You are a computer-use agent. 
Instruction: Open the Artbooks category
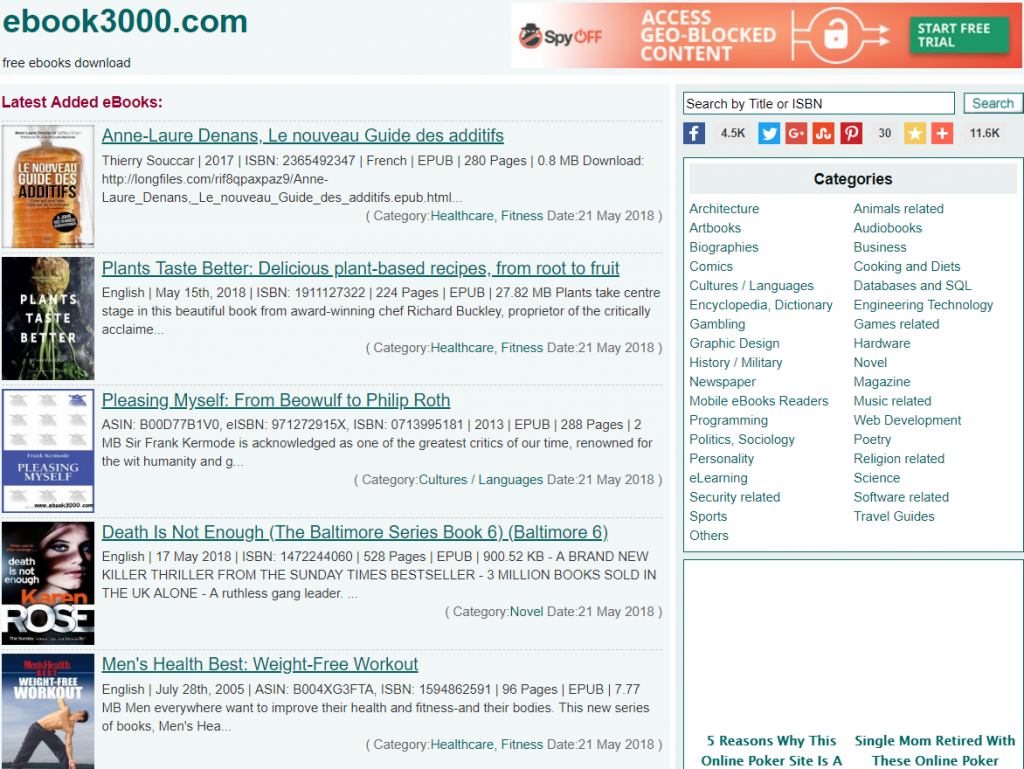pos(715,228)
